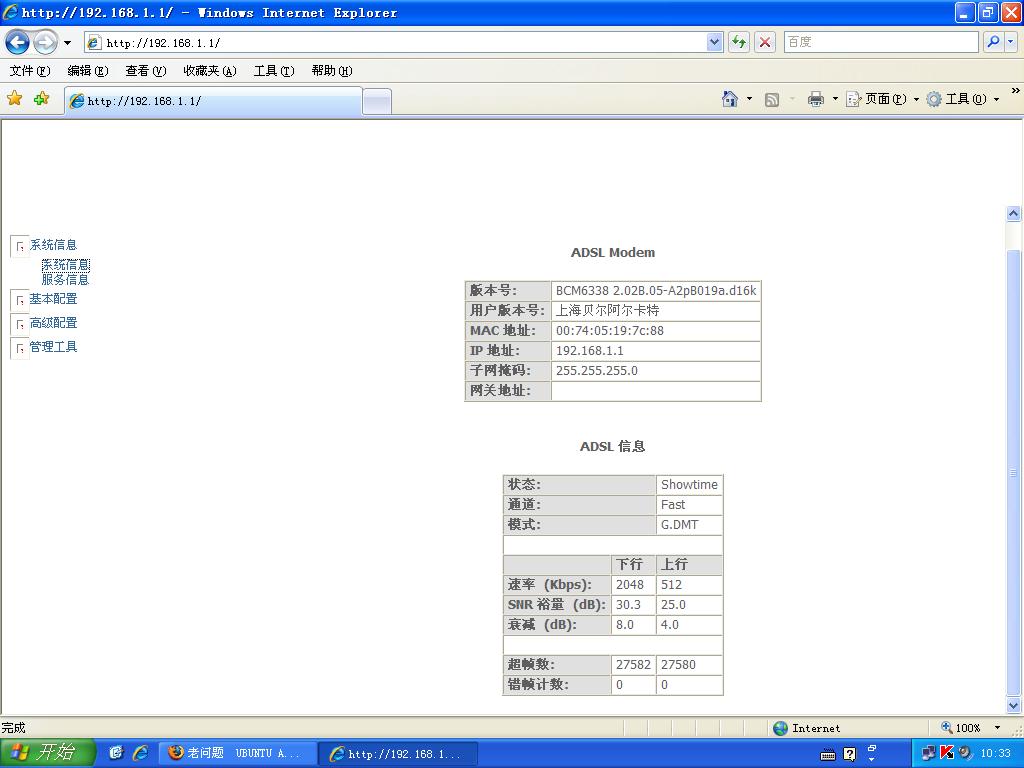
Task: Open the Home button dropdown arrow
Action: tap(749, 99)
